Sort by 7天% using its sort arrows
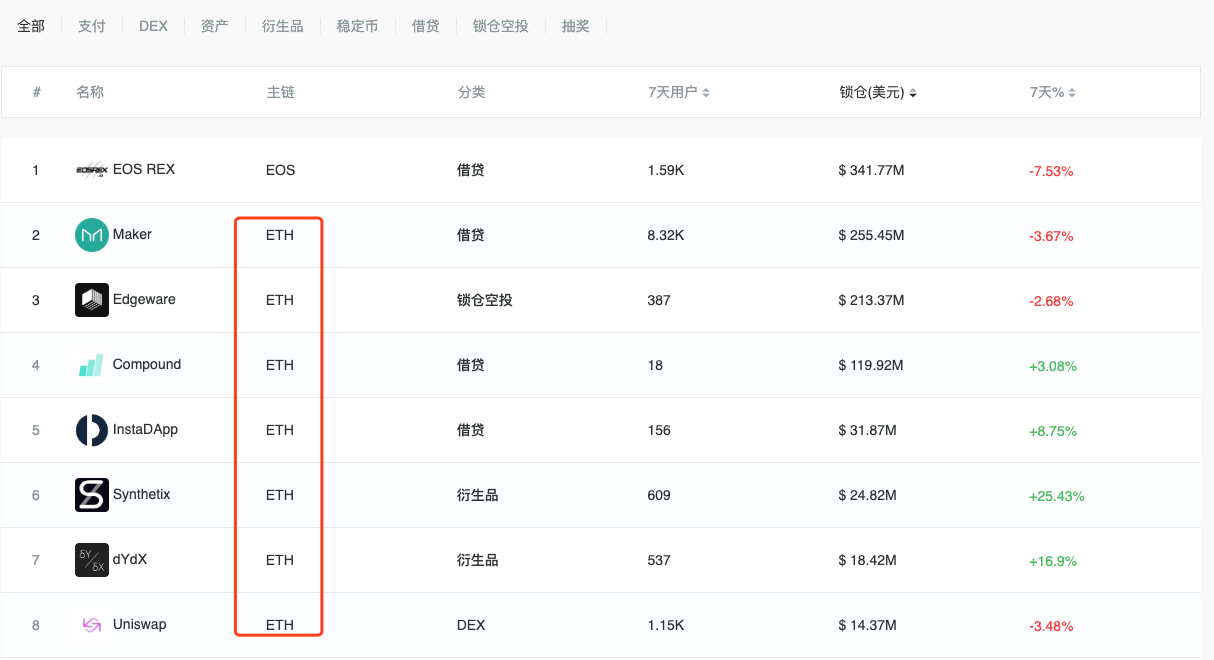This screenshot has width=1214, height=660. click(1072, 93)
